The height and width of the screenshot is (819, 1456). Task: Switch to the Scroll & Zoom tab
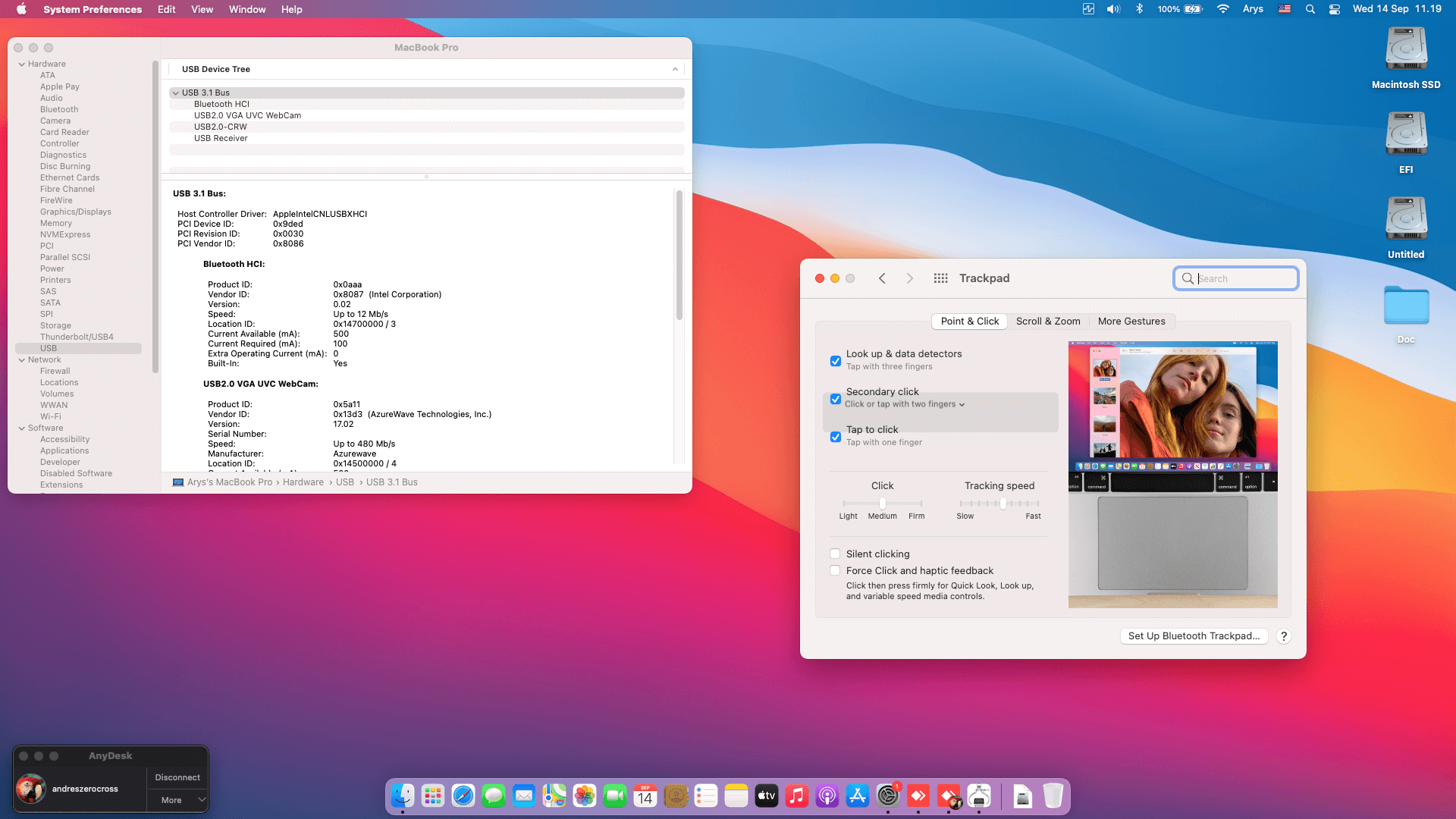pos(1048,321)
